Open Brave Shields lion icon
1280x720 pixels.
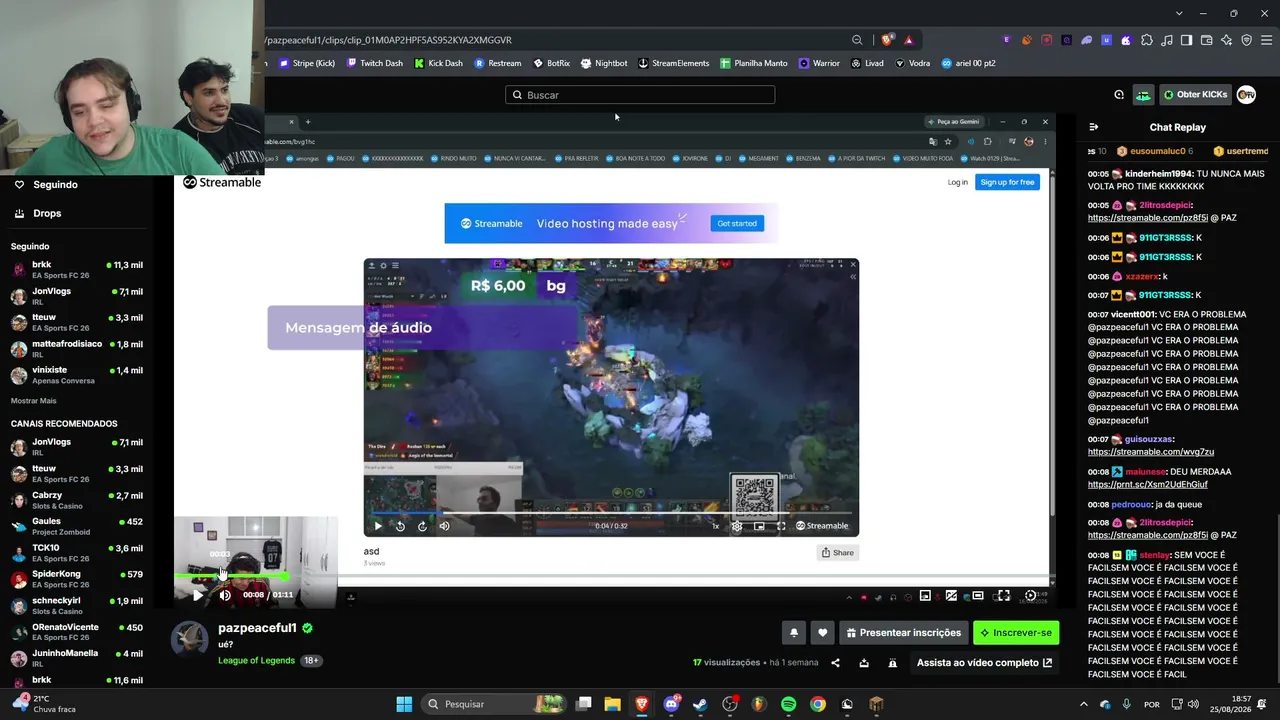coord(887,40)
